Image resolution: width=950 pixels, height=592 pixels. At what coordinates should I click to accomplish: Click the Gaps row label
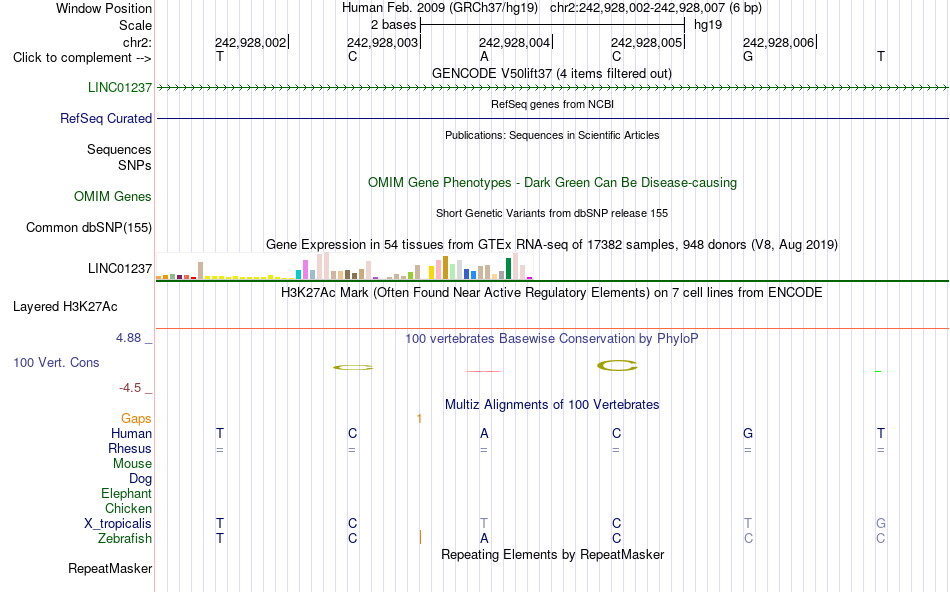[136, 418]
